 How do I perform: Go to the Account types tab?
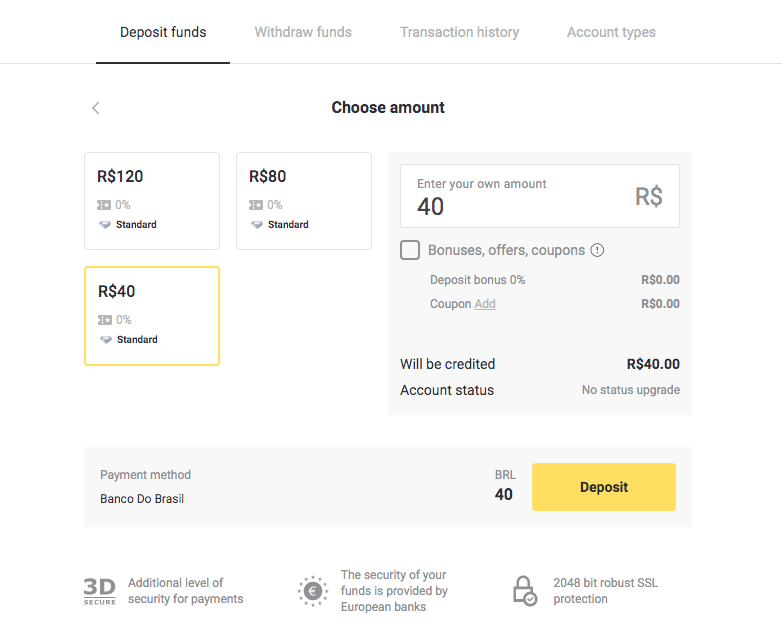click(x=611, y=32)
